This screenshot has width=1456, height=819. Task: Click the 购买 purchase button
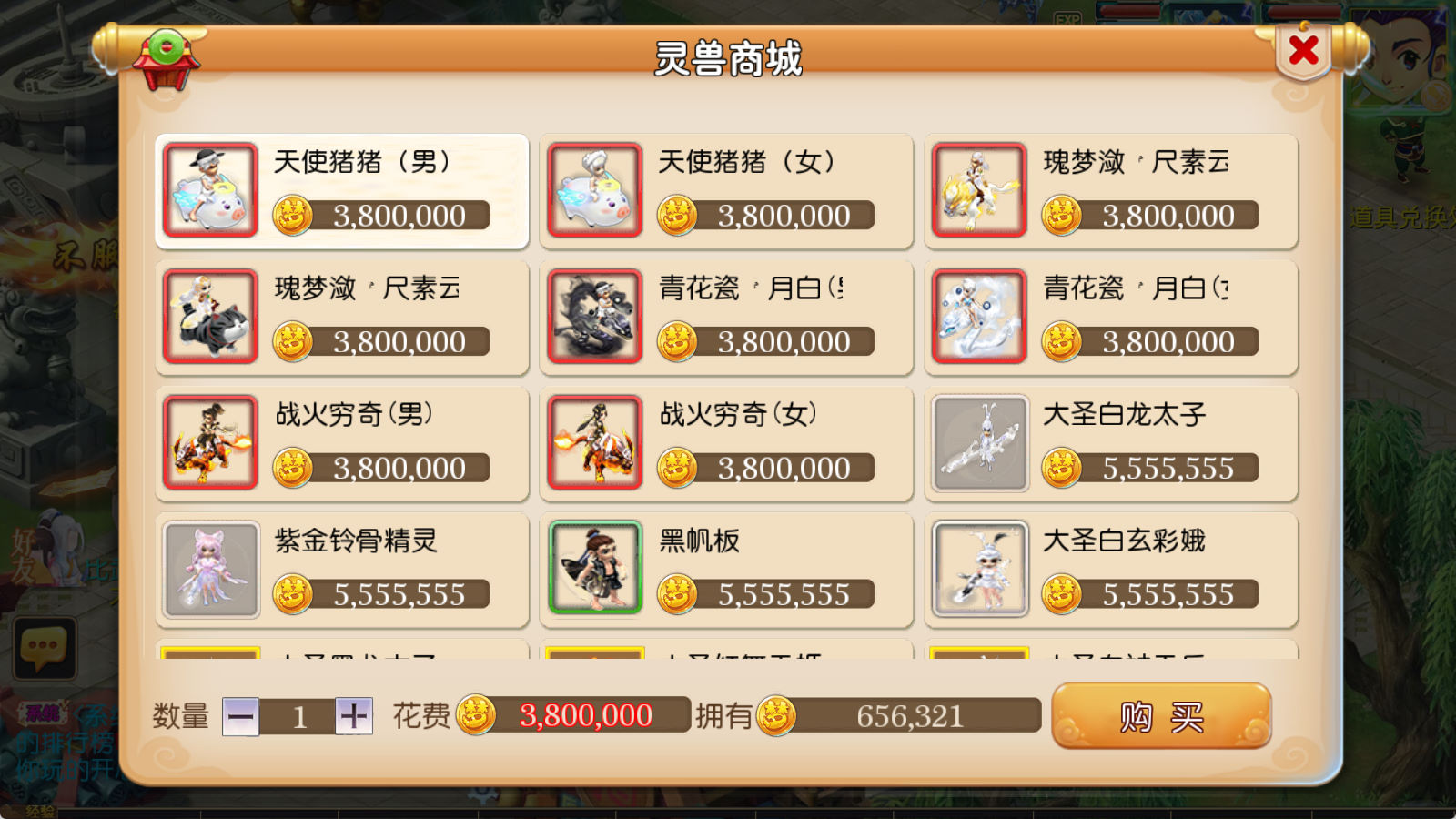pos(1161,716)
